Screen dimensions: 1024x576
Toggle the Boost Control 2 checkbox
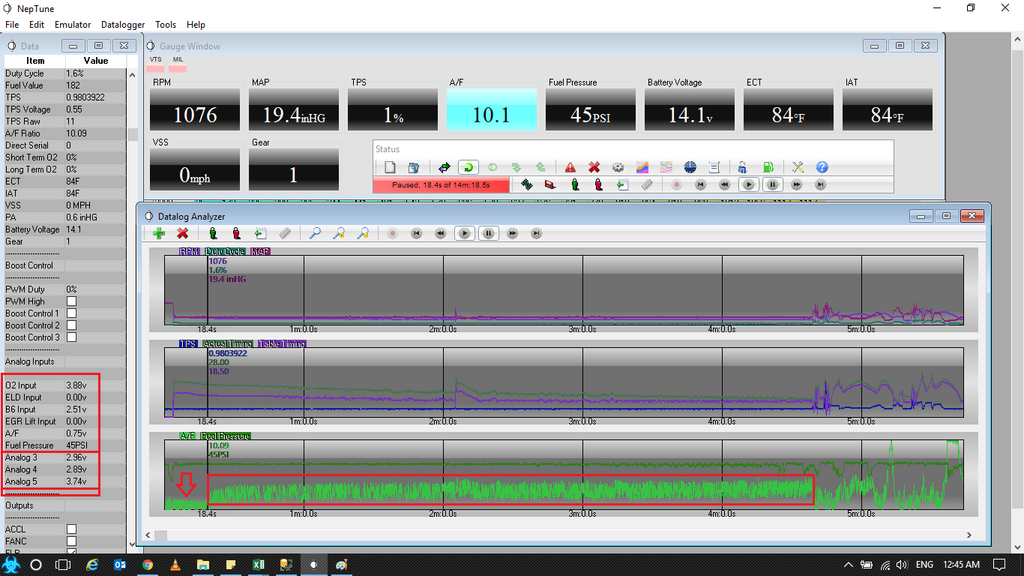(72, 325)
